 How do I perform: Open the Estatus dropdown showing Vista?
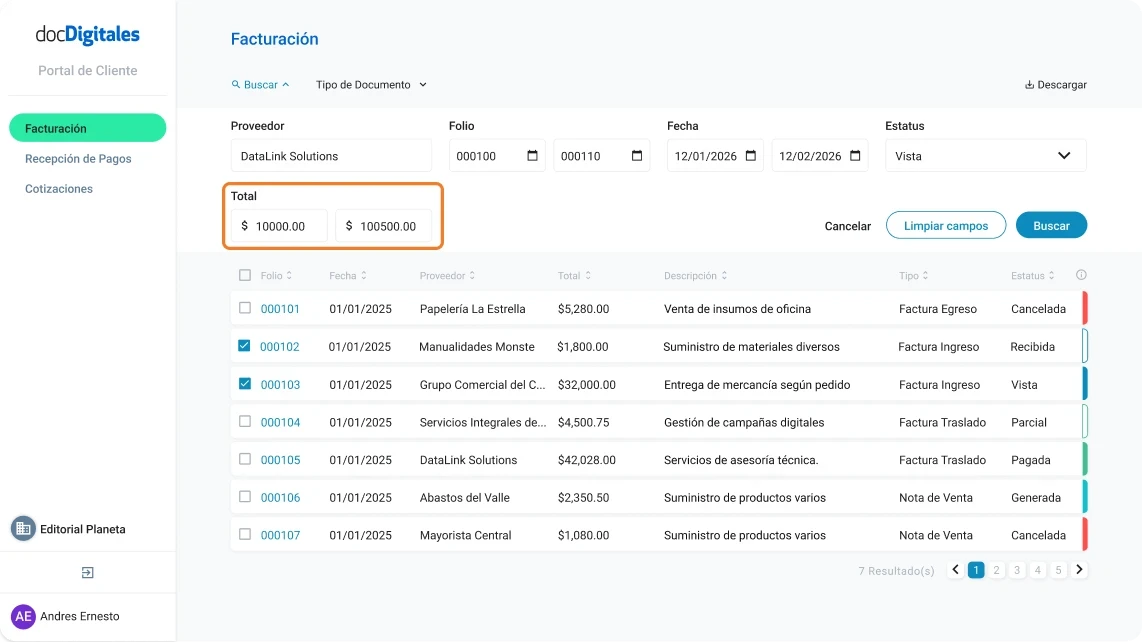[x=985, y=155]
